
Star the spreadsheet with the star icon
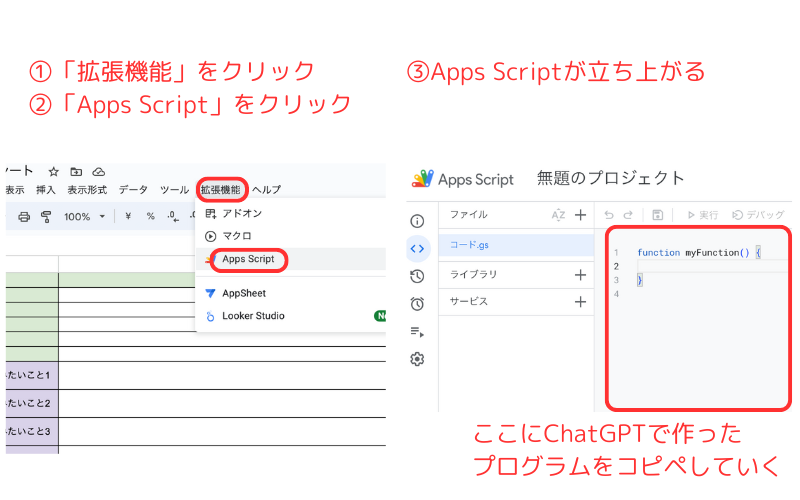pos(54,171)
